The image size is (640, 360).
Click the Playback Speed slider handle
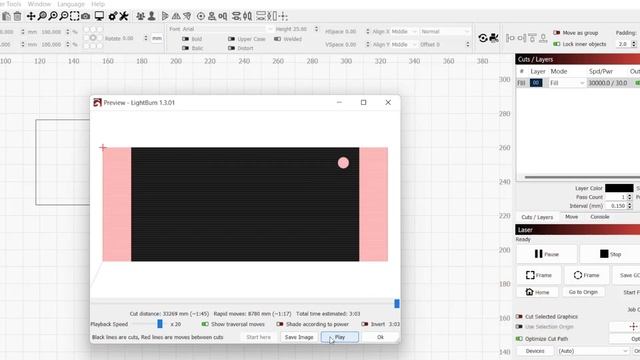point(160,324)
